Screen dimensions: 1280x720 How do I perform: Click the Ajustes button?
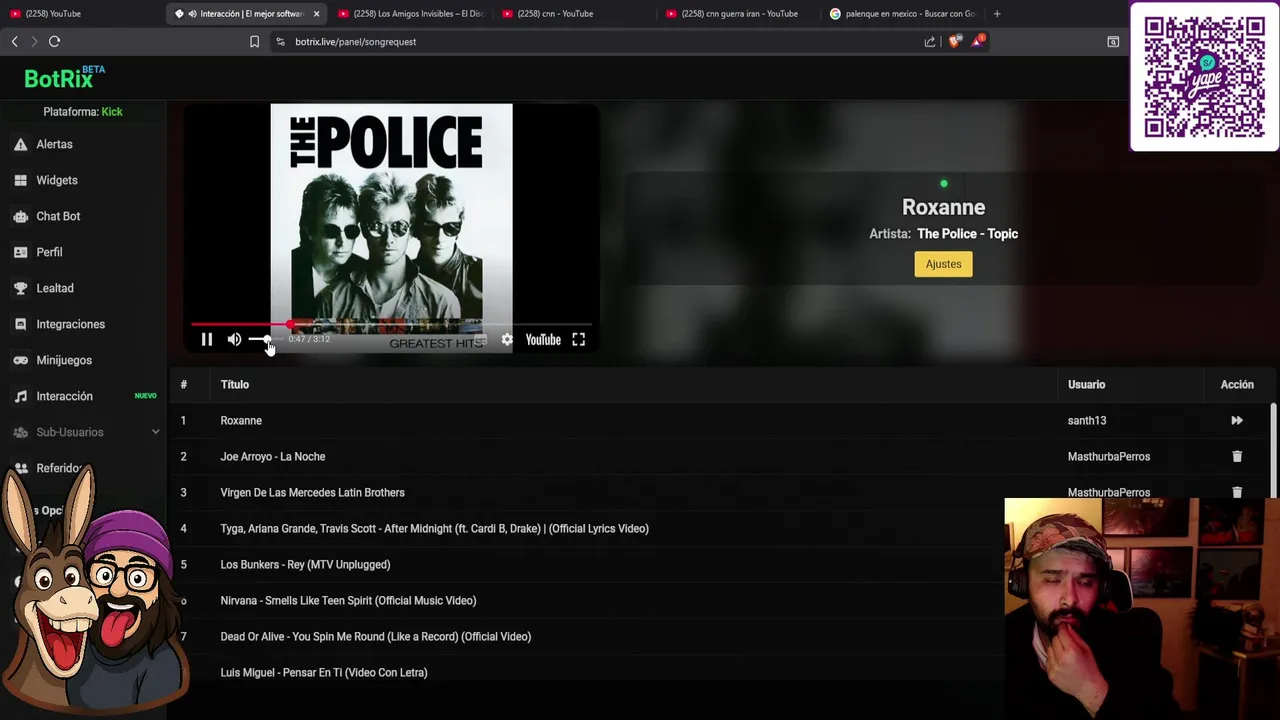[x=943, y=264]
